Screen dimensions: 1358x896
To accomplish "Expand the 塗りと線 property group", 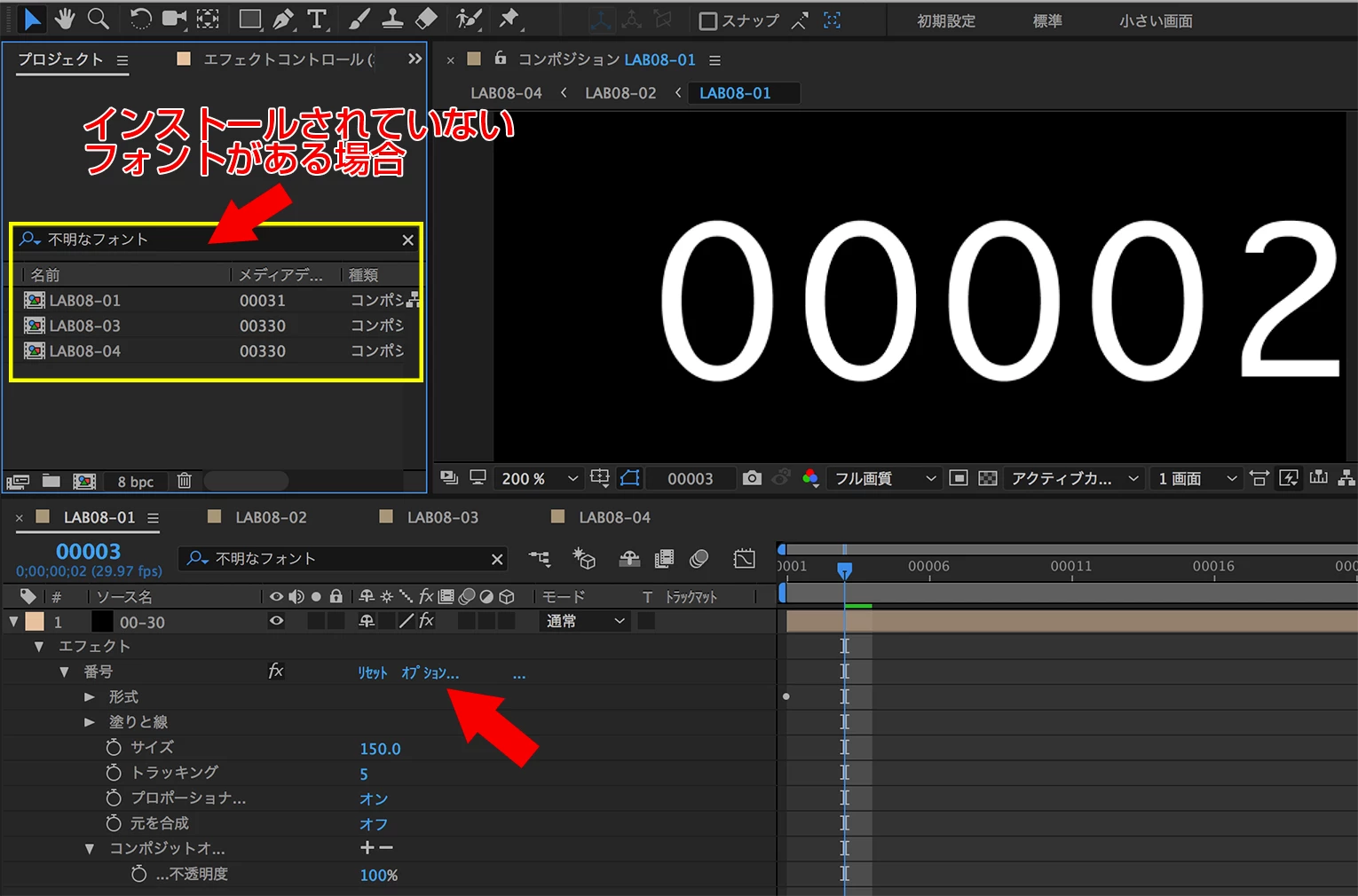I will [x=89, y=722].
